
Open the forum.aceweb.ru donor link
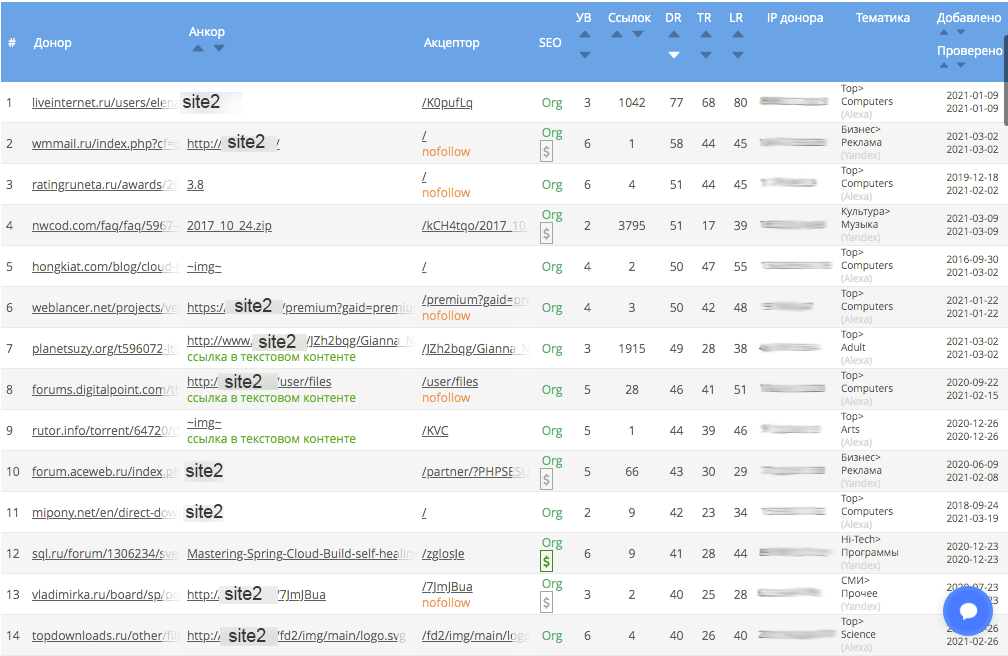105,472
